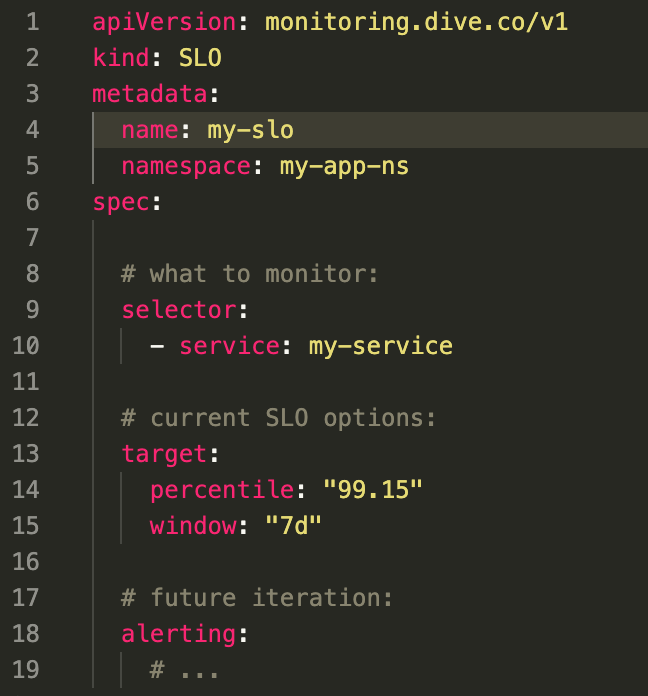Click the "7d" window value

click(293, 526)
